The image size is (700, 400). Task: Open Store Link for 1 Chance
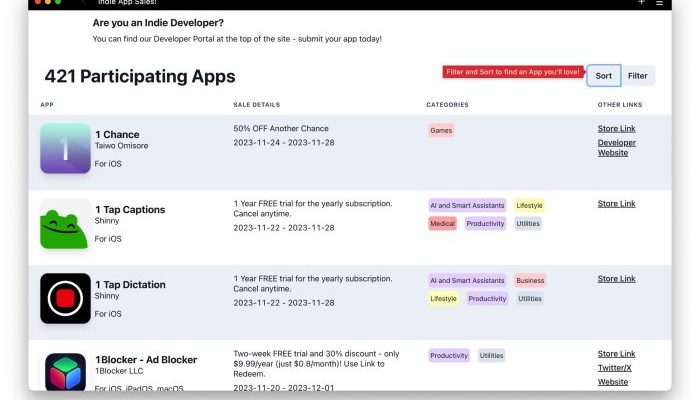point(617,129)
